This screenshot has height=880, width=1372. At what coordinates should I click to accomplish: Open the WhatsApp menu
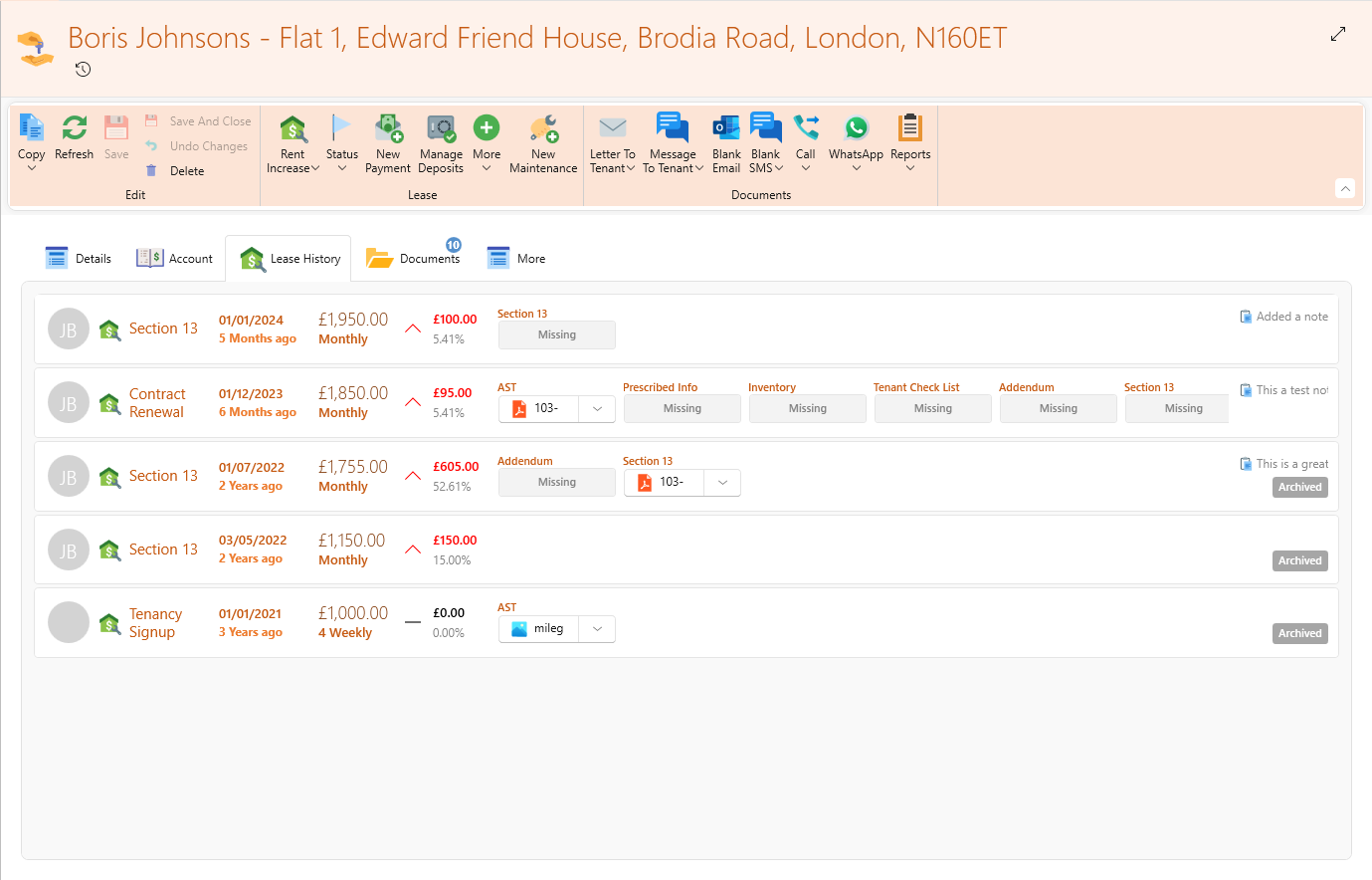[x=856, y=143]
